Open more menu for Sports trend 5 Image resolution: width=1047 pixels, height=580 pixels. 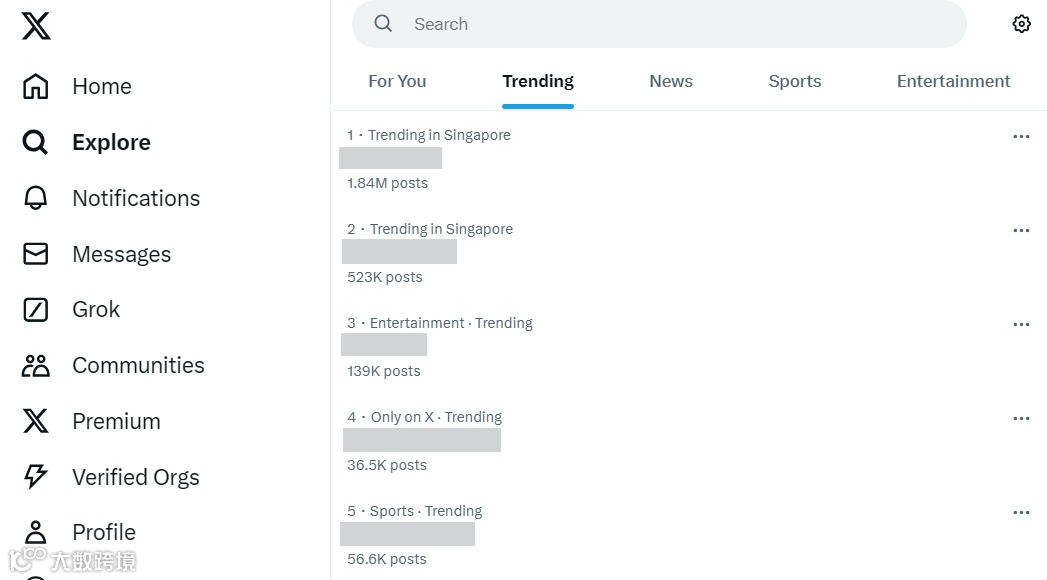click(x=1021, y=512)
